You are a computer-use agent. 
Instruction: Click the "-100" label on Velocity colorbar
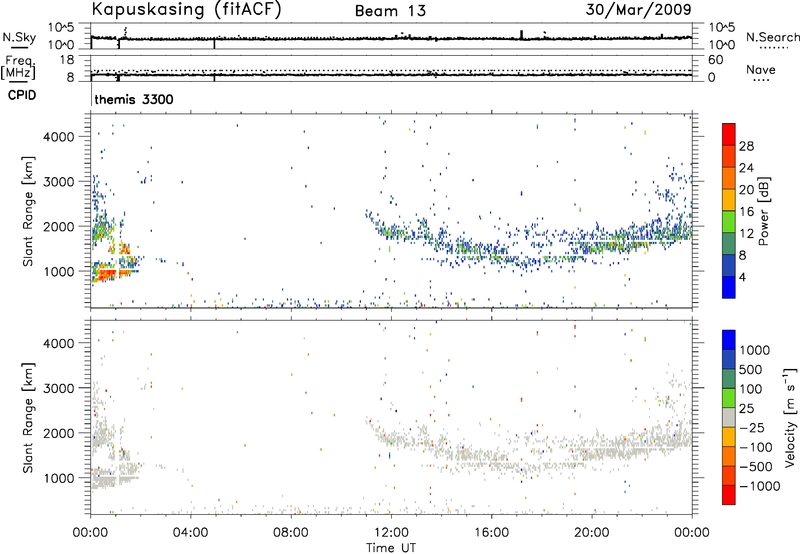click(756, 447)
